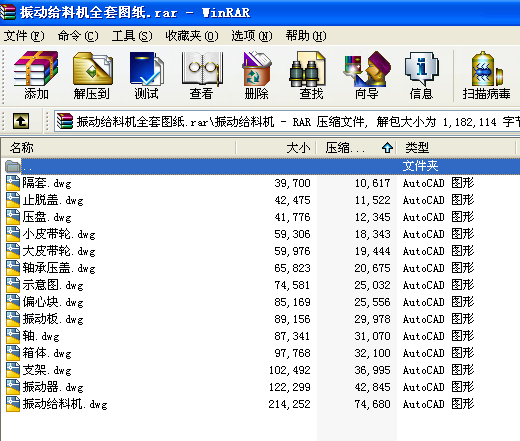The width and height of the screenshot is (520, 441).
Task: Sort by 类型 column header
Action: pyautogui.click(x=456, y=148)
